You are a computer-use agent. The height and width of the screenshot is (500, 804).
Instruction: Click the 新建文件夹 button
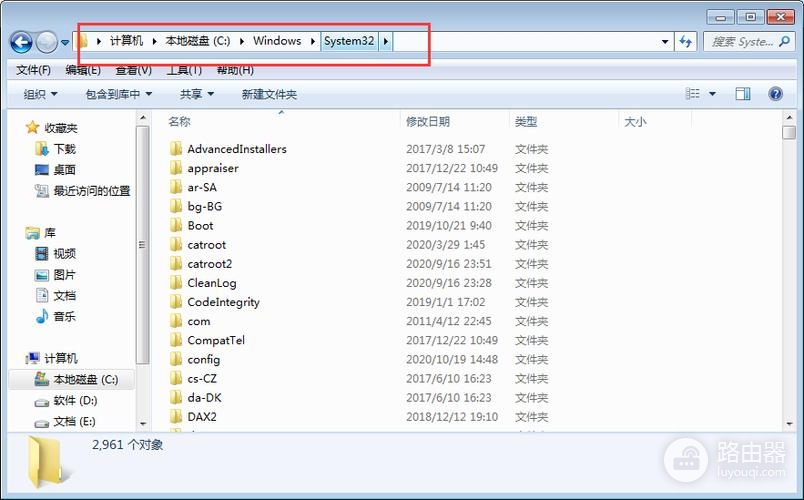pos(269,94)
